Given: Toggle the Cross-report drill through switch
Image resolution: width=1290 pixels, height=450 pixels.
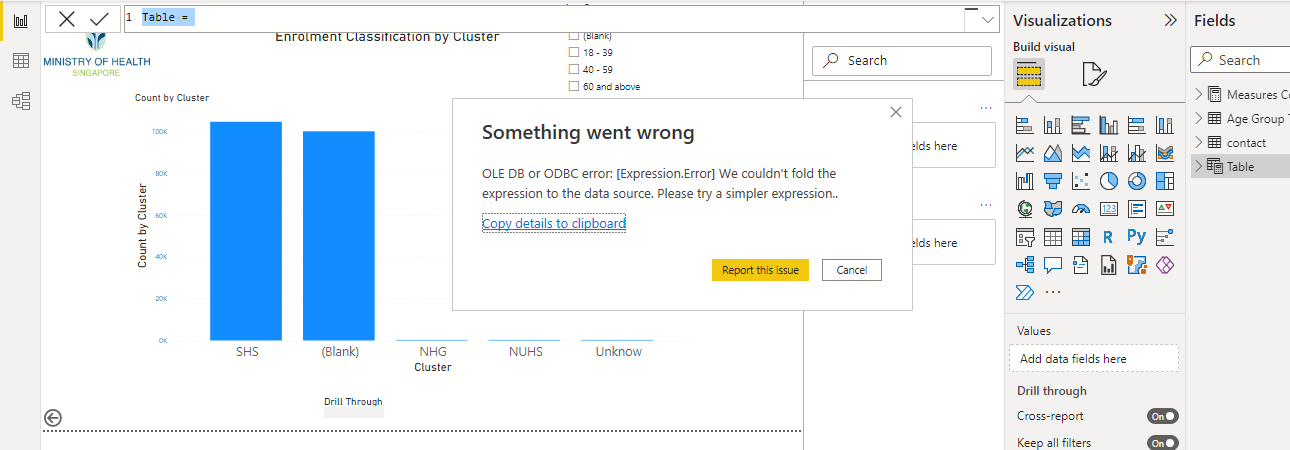Looking at the screenshot, I should [1163, 416].
